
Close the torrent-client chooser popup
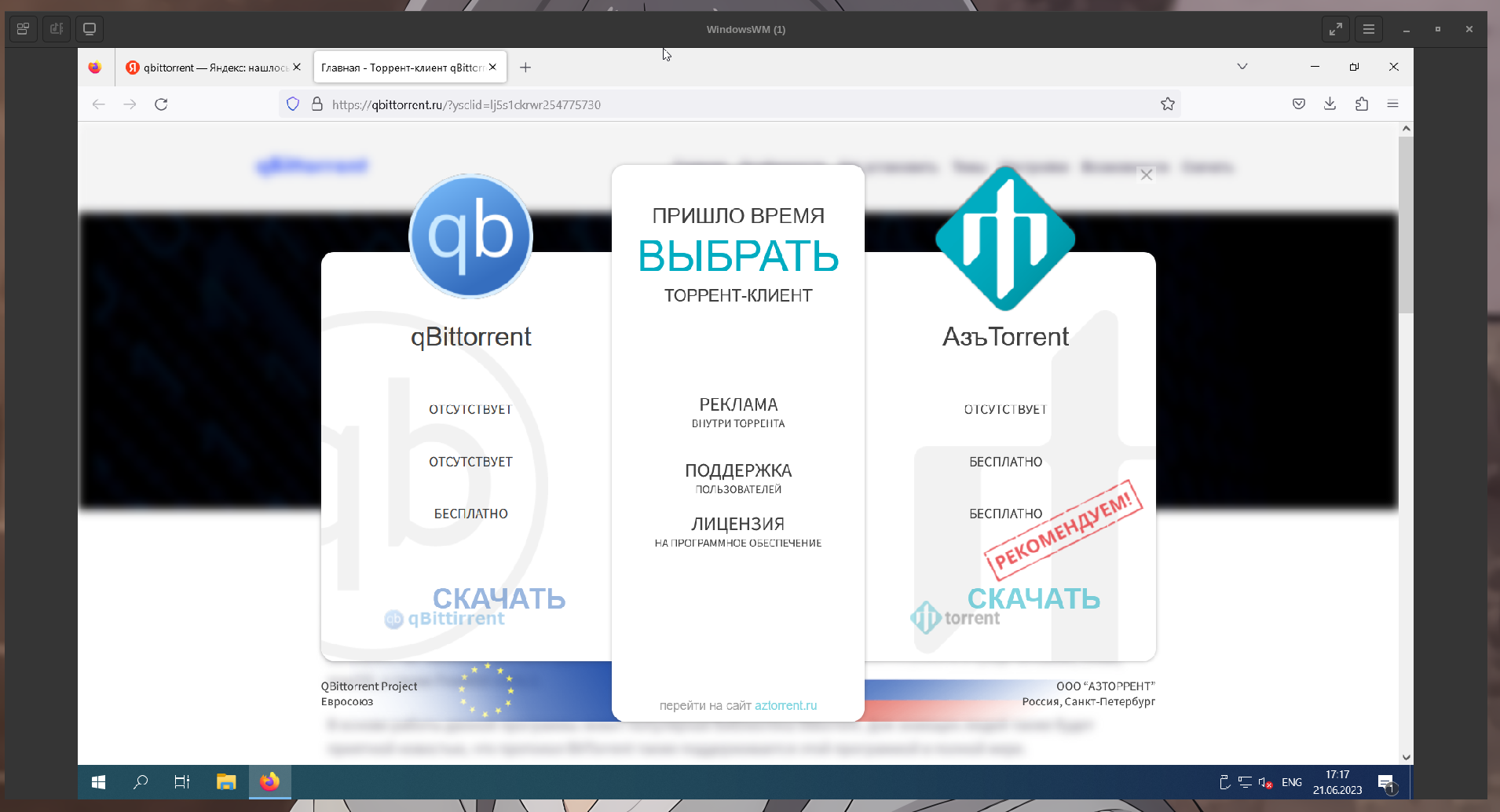[1147, 175]
